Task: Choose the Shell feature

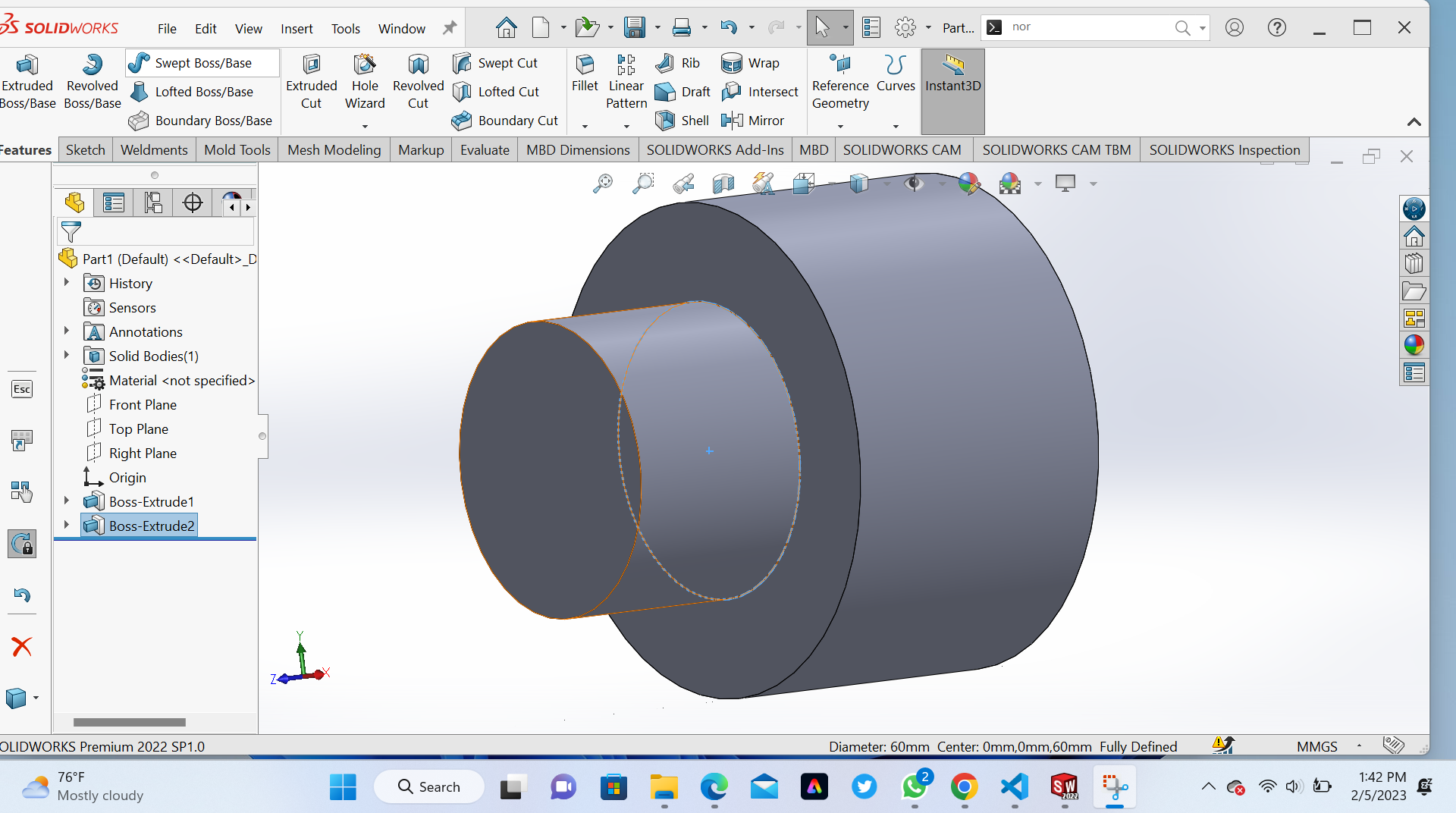Action: coord(682,121)
